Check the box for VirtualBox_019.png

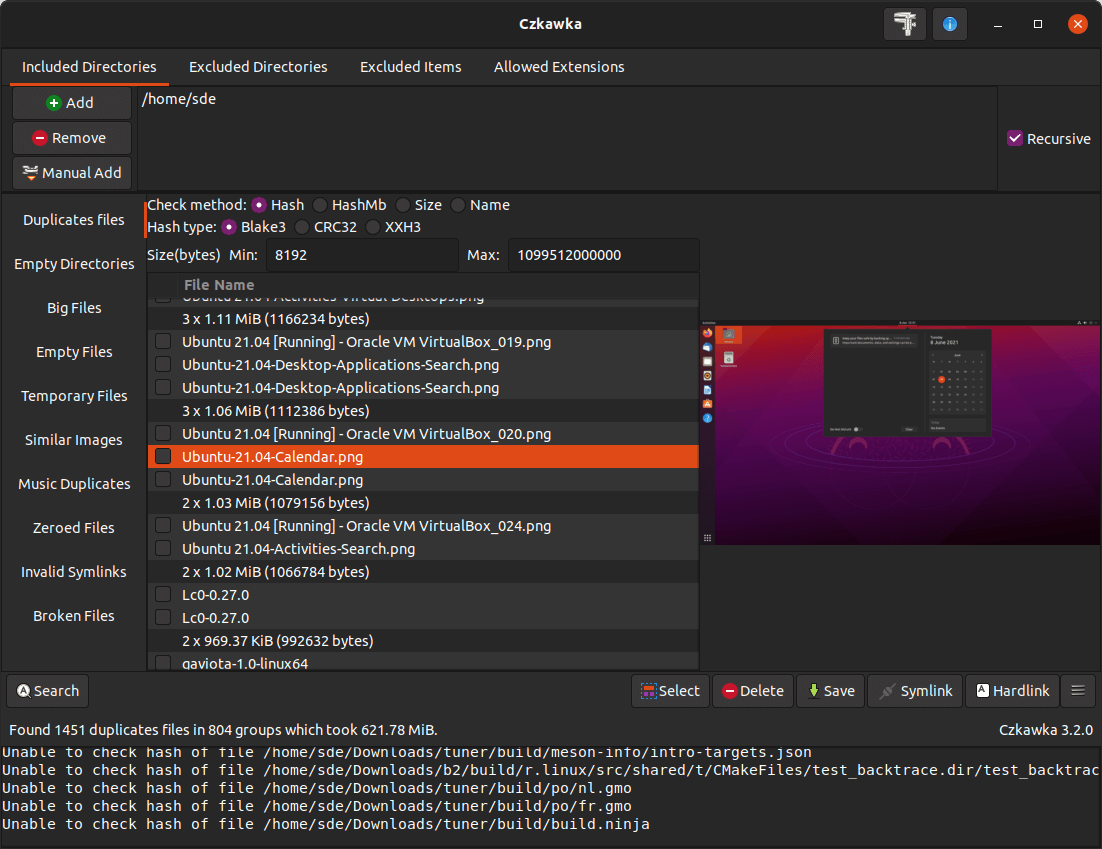click(163, 342)
